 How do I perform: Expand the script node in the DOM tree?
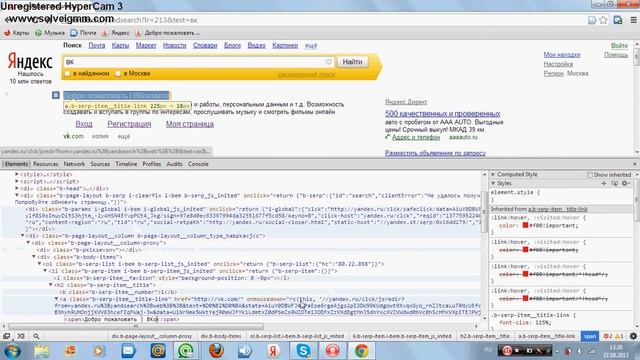tap(17, 181)
